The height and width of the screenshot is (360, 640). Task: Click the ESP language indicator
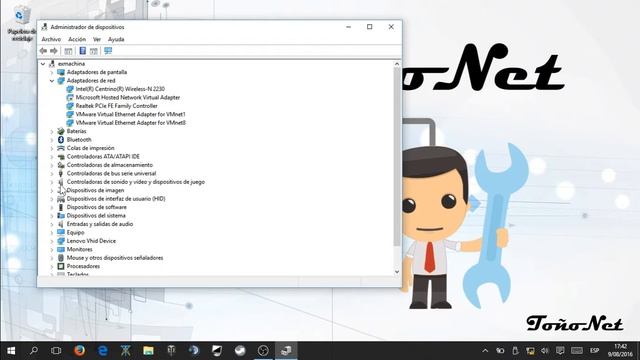pos(595,351)
